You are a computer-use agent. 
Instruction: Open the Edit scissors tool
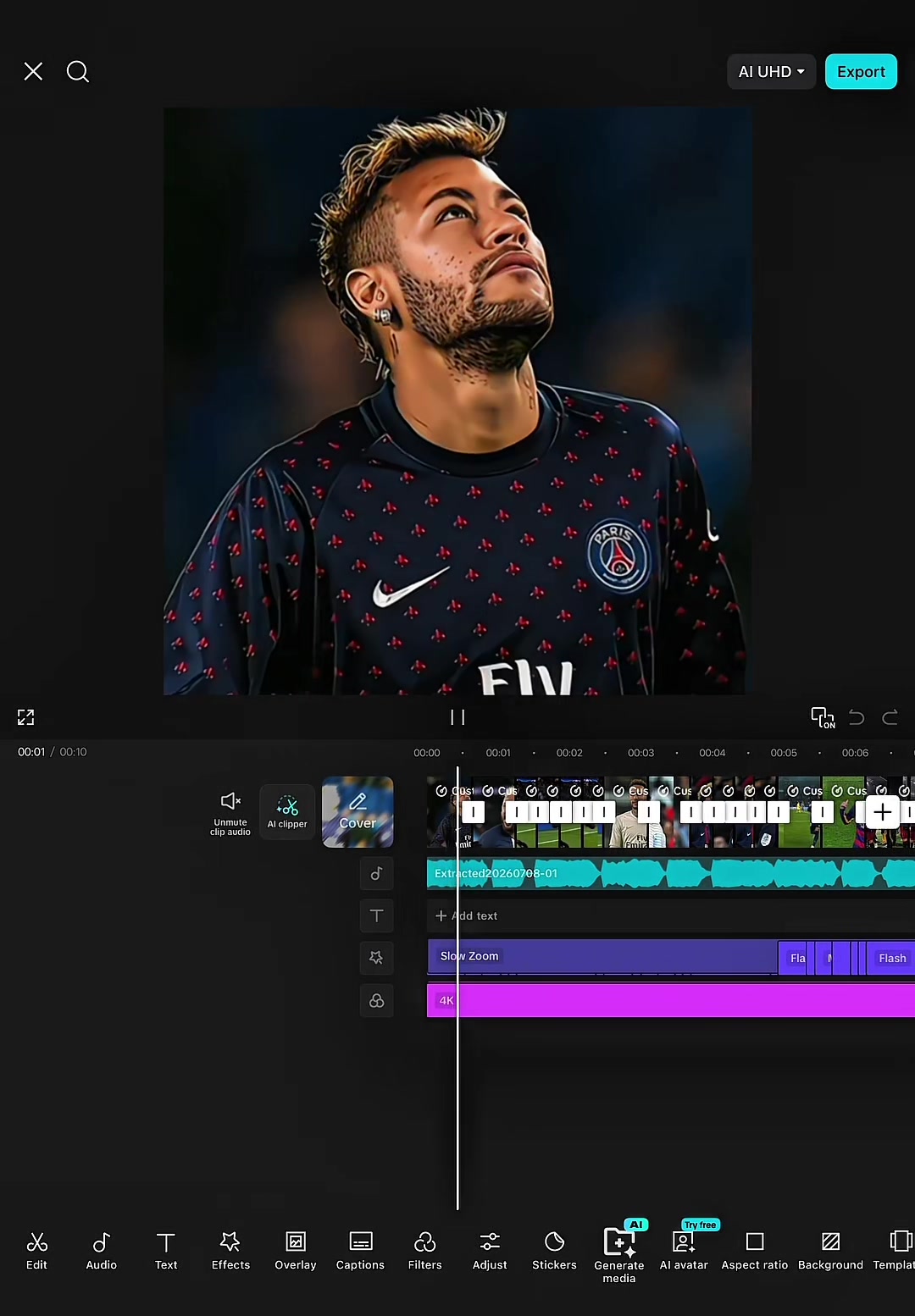36,1251
